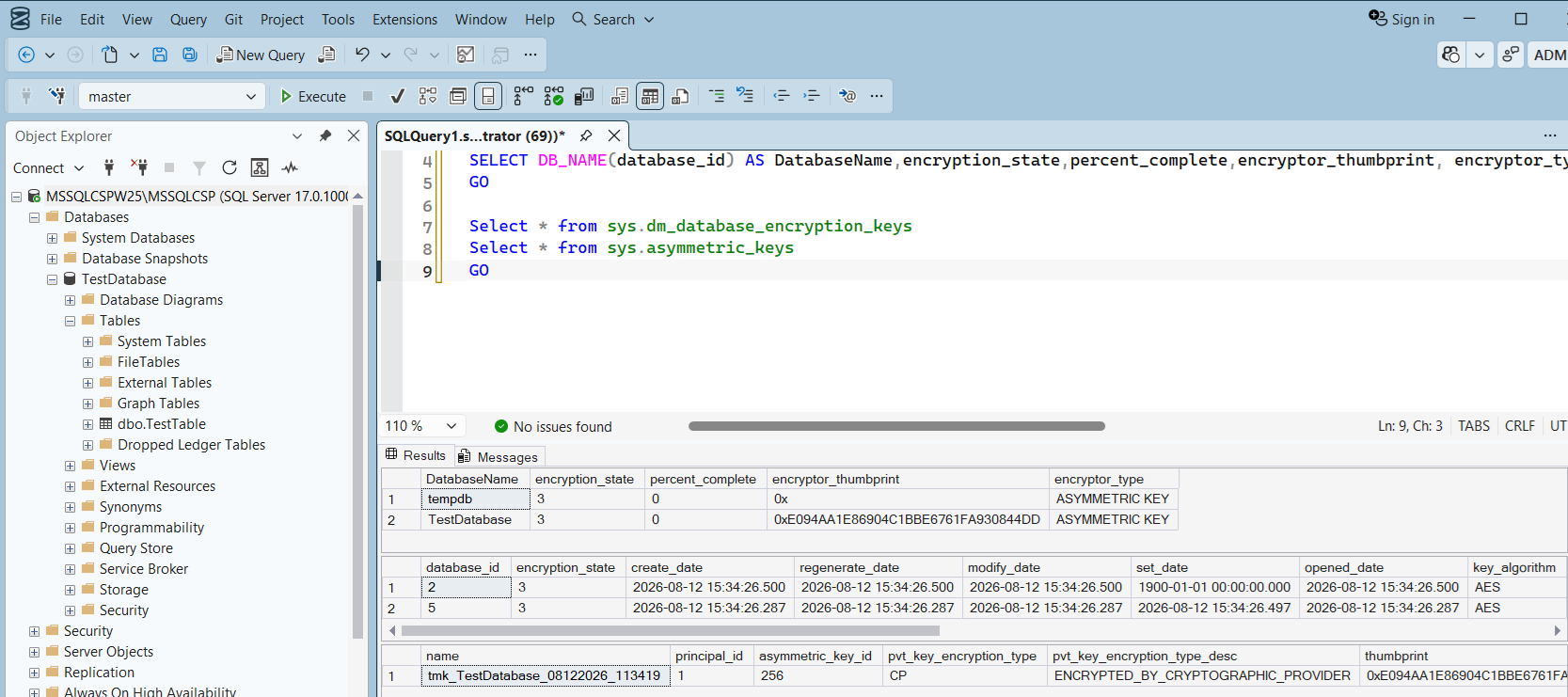Screen dimensions: 1568x697
Task: Click the ADM button
Action: (x=1548, y=55)
